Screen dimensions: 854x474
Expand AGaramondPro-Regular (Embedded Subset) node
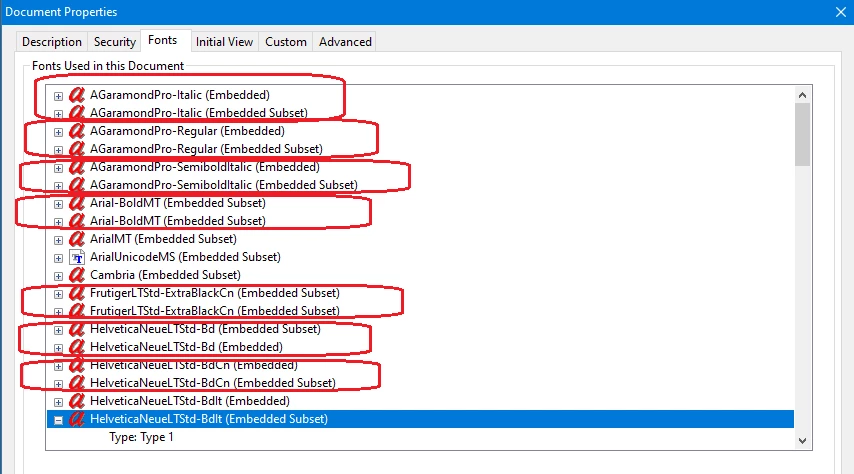[x=58, y=150]
